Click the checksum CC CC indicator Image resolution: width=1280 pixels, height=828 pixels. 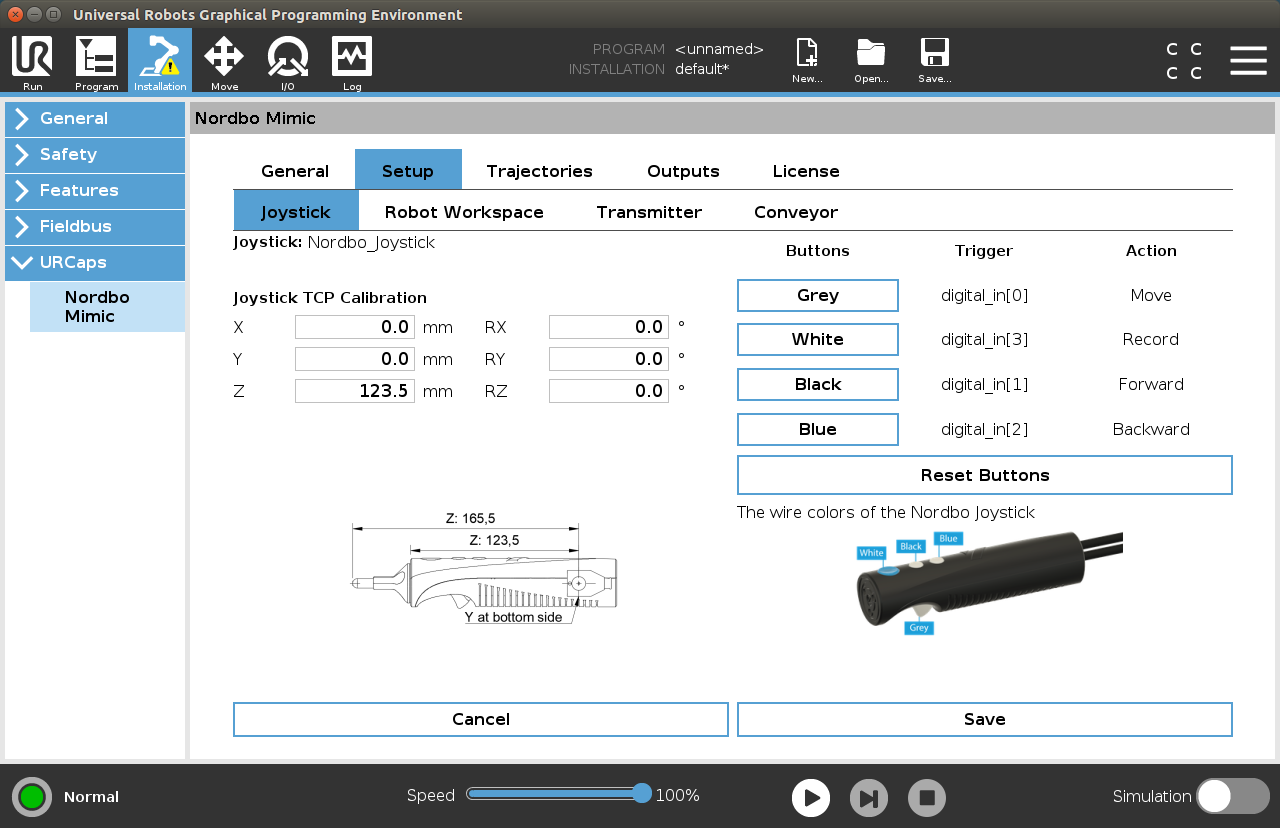pos(1185,61)
